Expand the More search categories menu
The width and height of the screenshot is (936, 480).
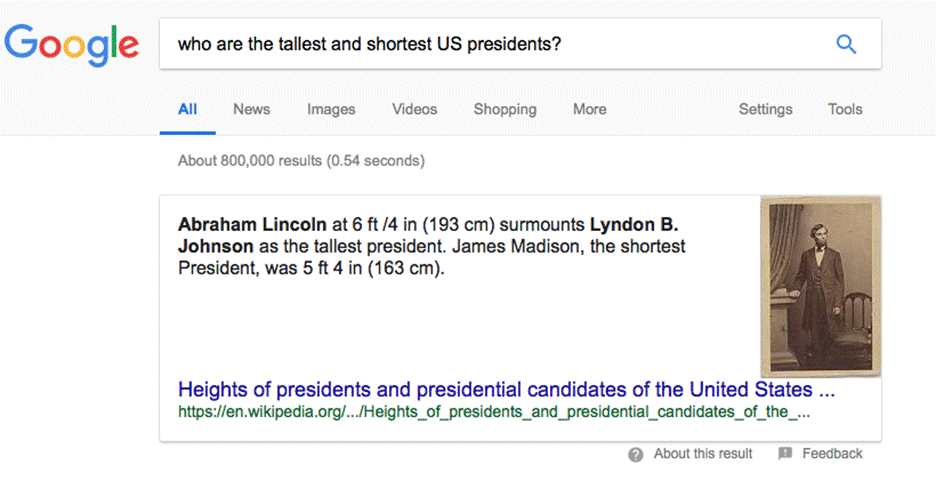click(x=589, y=109)
